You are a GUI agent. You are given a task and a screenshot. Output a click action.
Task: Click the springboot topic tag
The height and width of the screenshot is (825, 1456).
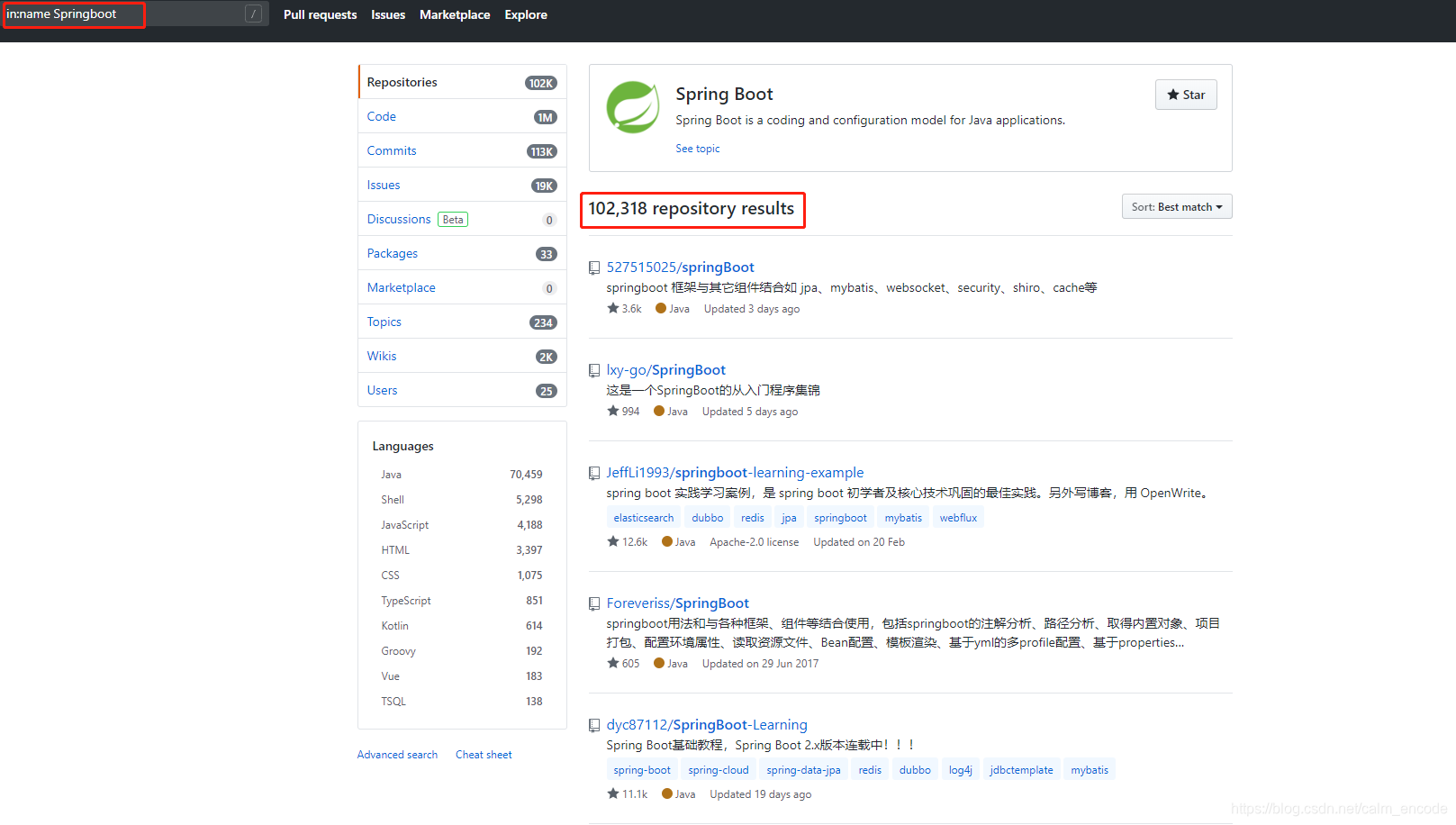pyautogui.click(x=840, y=518)
